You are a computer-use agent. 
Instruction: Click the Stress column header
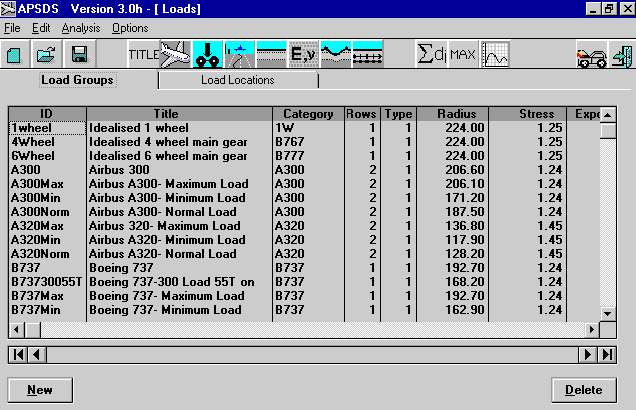527,114
